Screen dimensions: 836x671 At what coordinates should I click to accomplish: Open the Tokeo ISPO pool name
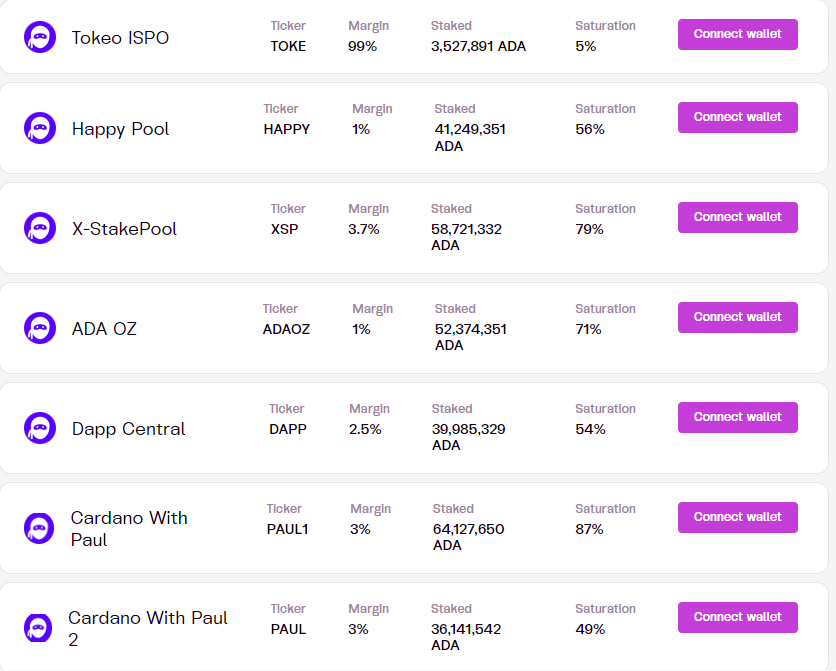(x=120, y=38)
